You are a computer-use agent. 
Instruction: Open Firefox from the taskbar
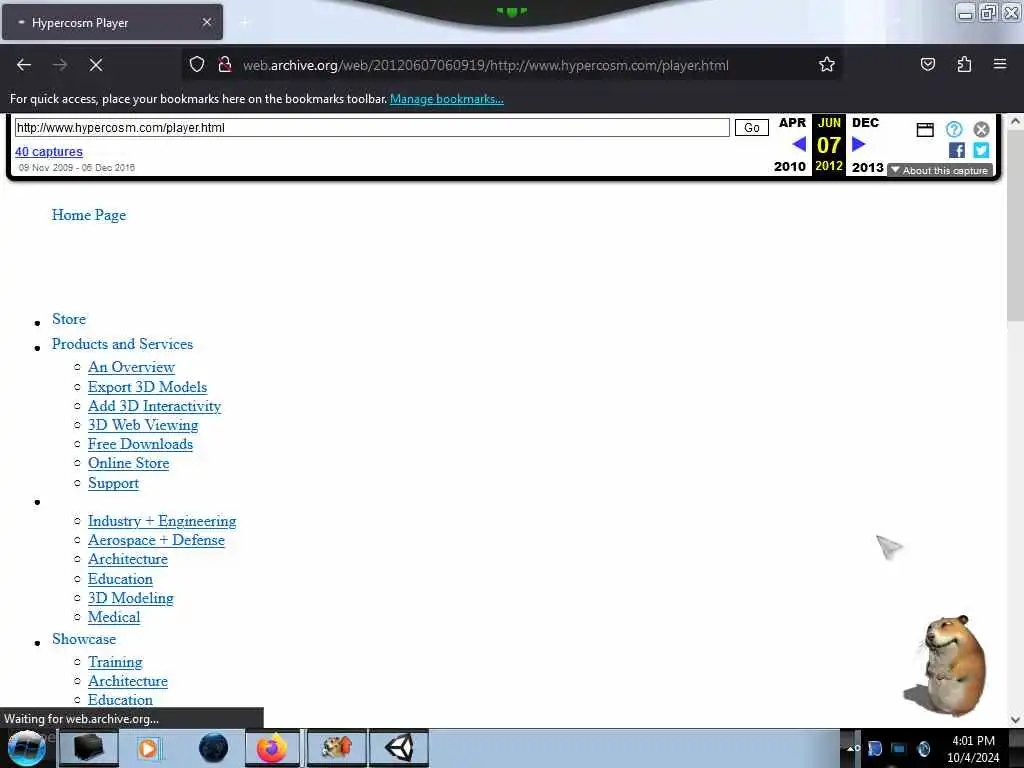(x=272, y=748)
